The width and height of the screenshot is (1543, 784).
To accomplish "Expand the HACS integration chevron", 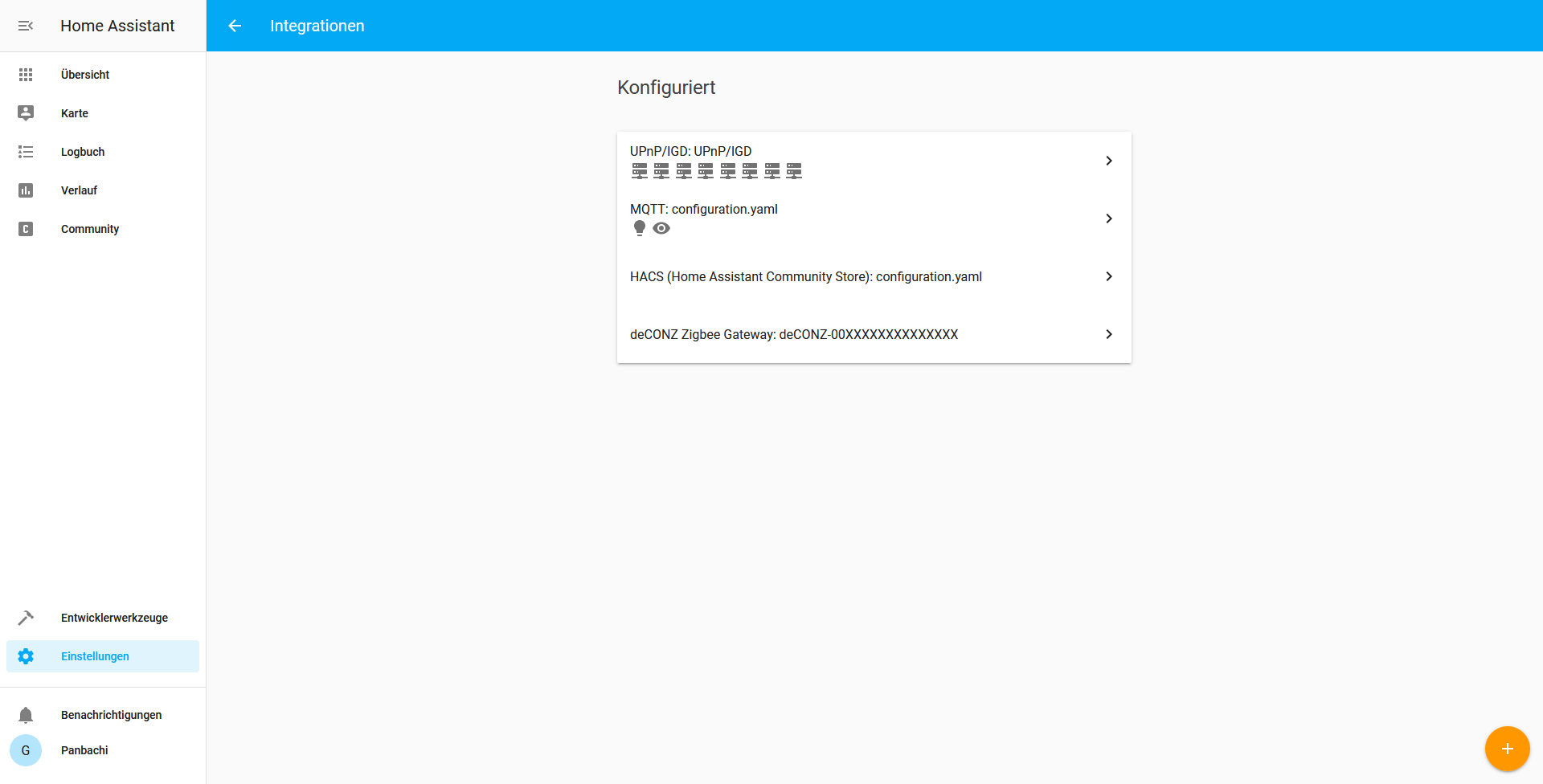I will click(1109, 276).
